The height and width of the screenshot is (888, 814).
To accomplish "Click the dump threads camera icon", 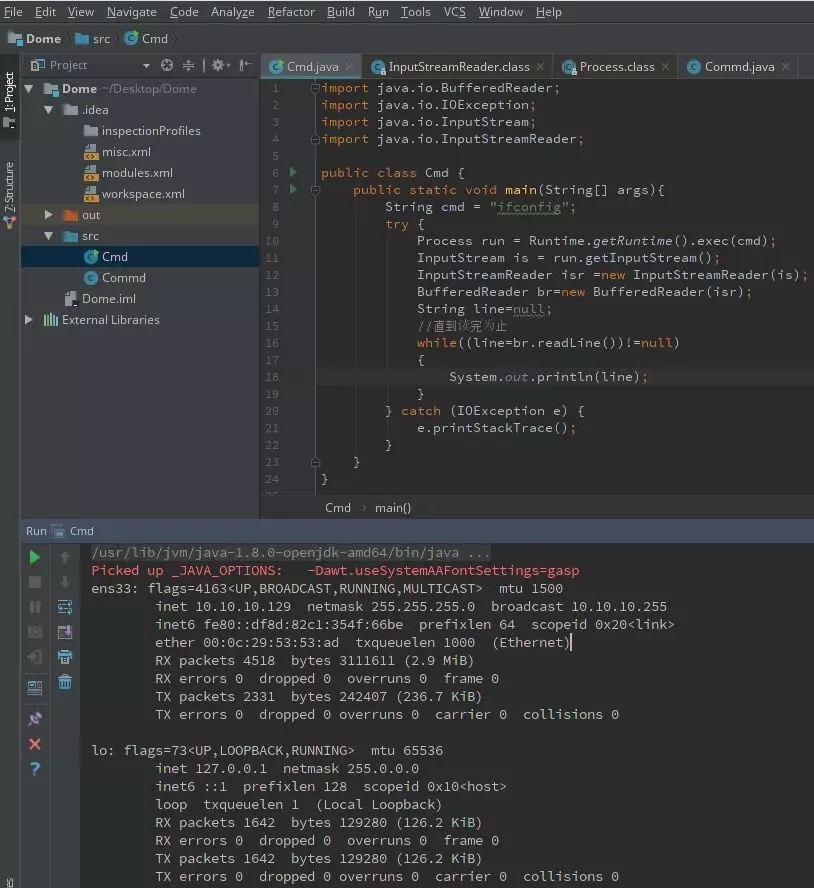I will (x=35, y=632).
